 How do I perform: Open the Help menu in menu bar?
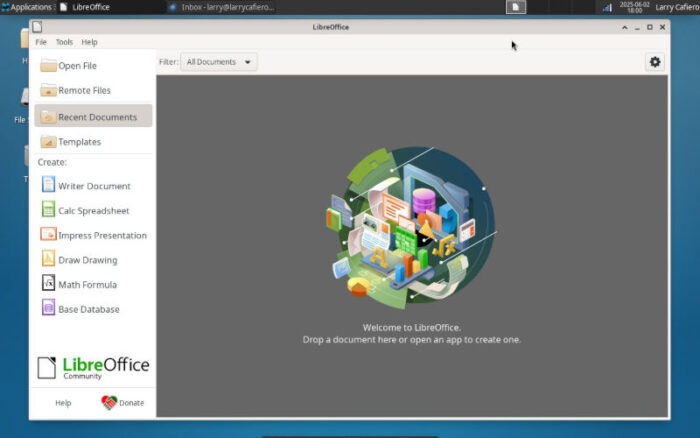coord(89,42)
